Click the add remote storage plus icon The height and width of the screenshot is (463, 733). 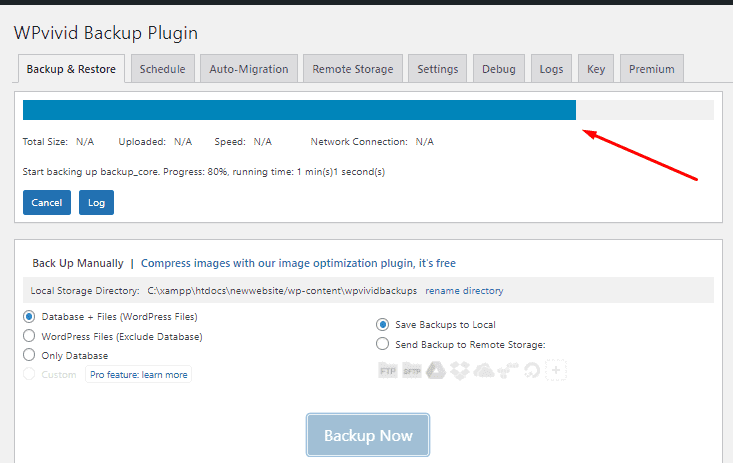point(556,370)
